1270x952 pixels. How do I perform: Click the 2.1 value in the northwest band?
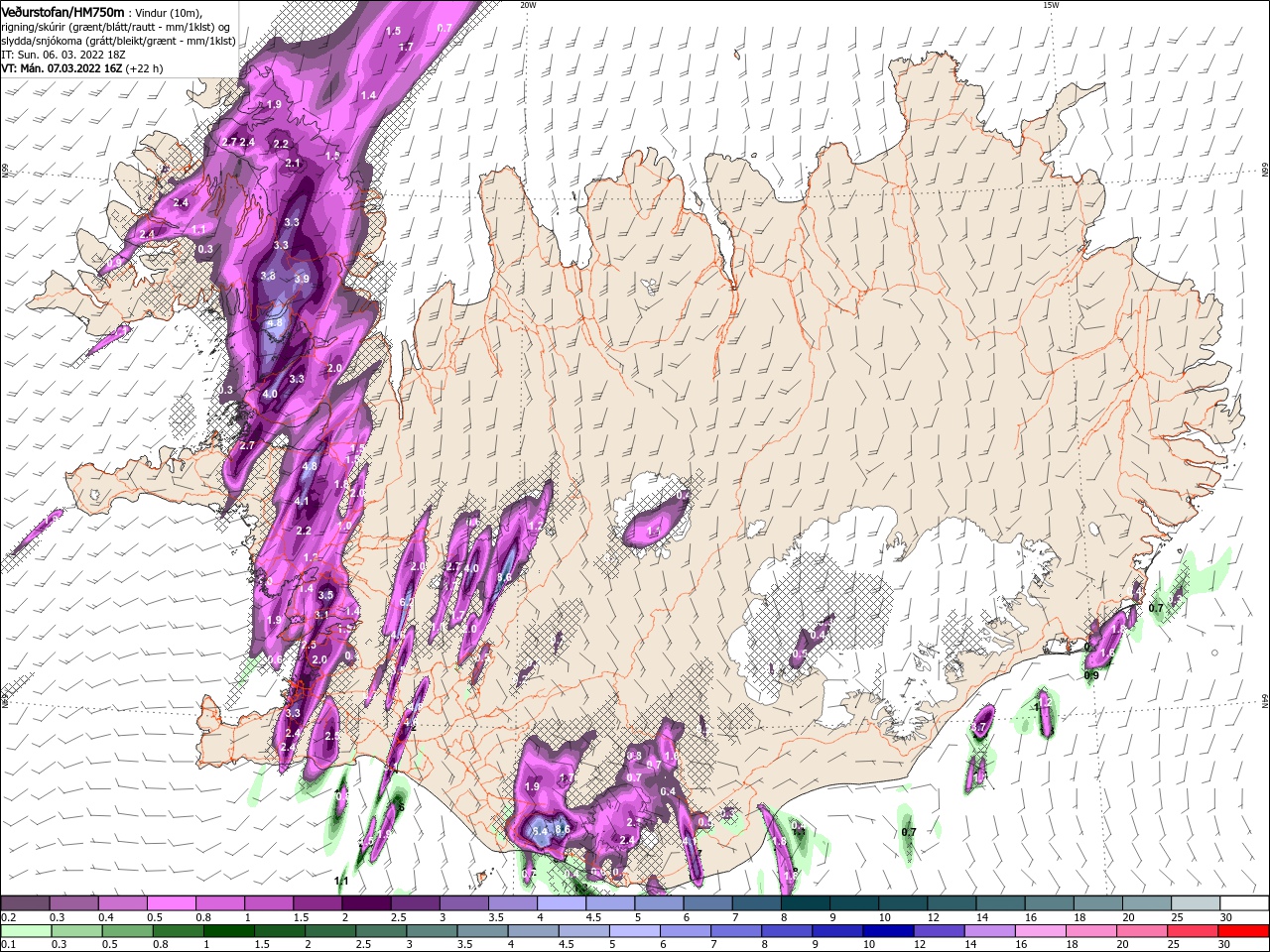(x=293, y=163)
